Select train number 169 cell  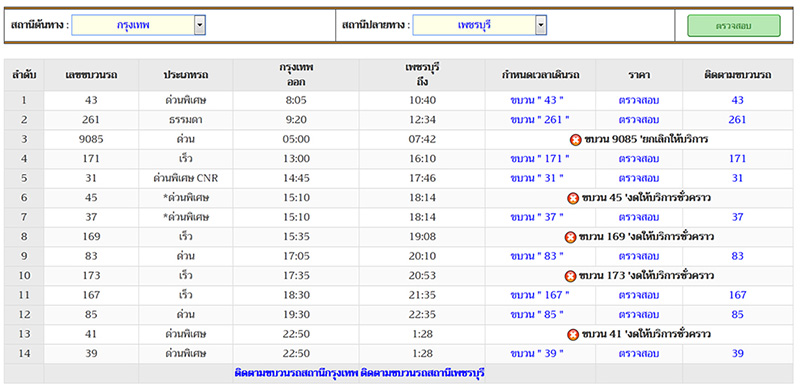tap(91, 237)
